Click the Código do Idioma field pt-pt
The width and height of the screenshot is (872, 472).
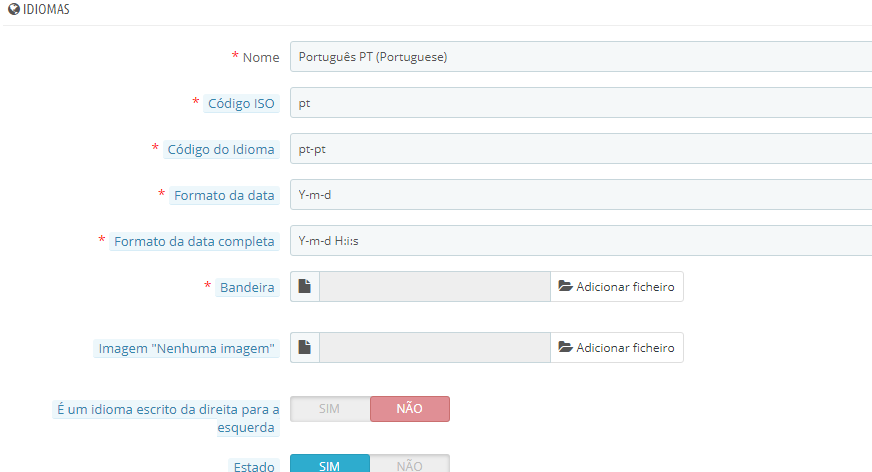pos(581,149)
